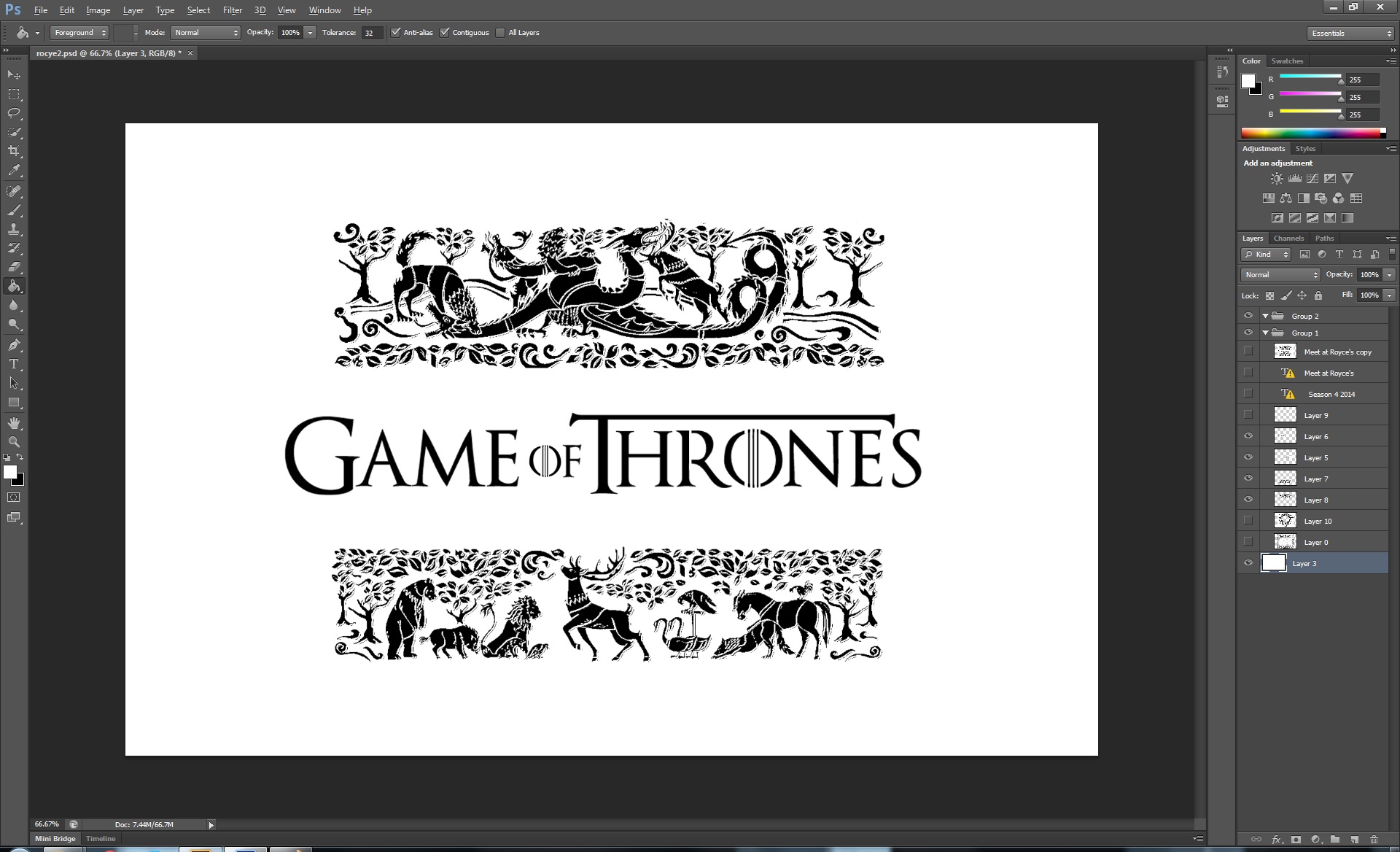
Task: Select the Clone Stamp tool
Action: point(14,229)
